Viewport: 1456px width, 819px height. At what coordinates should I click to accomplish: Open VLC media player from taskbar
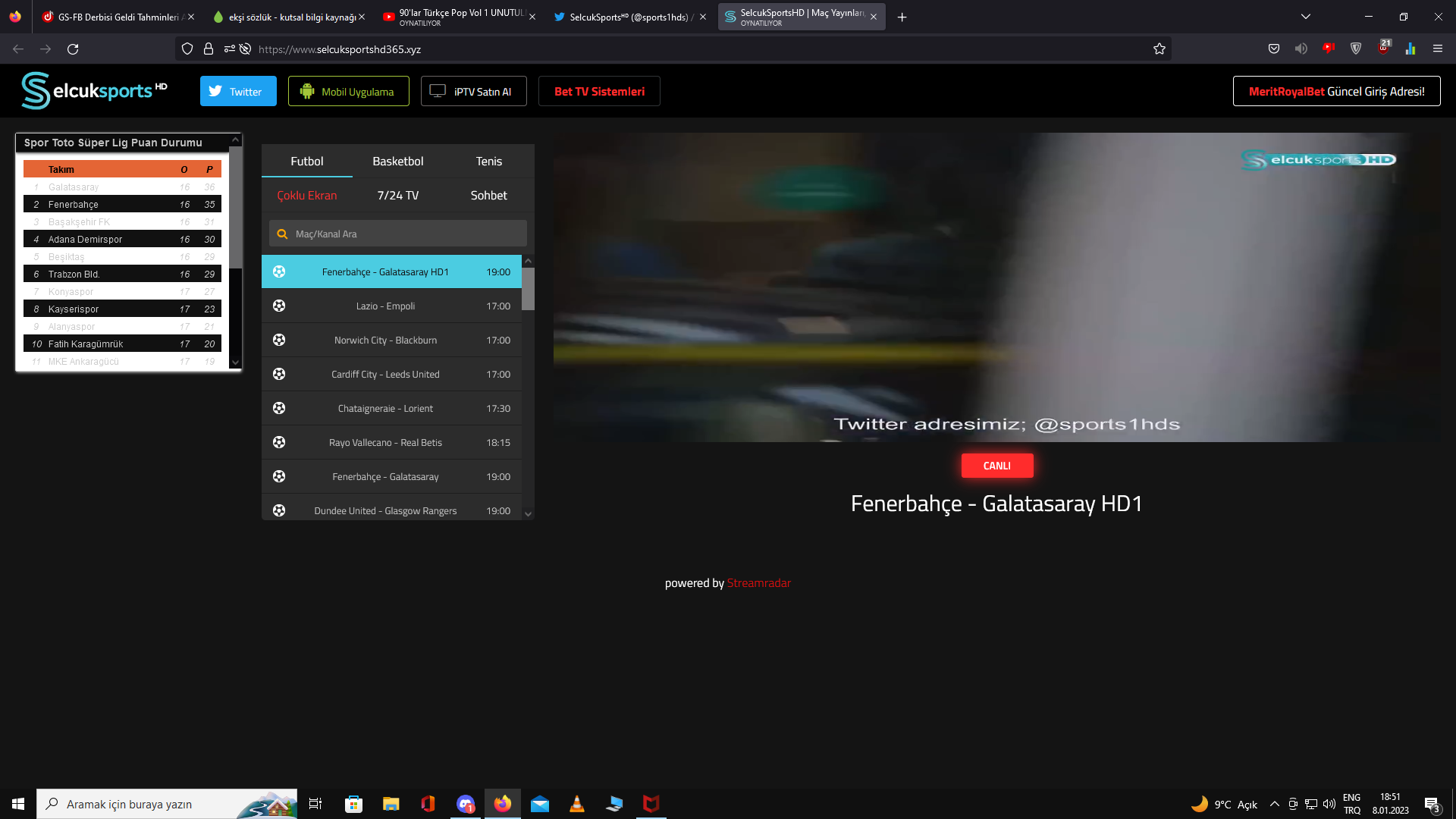(x=576, y=804)
